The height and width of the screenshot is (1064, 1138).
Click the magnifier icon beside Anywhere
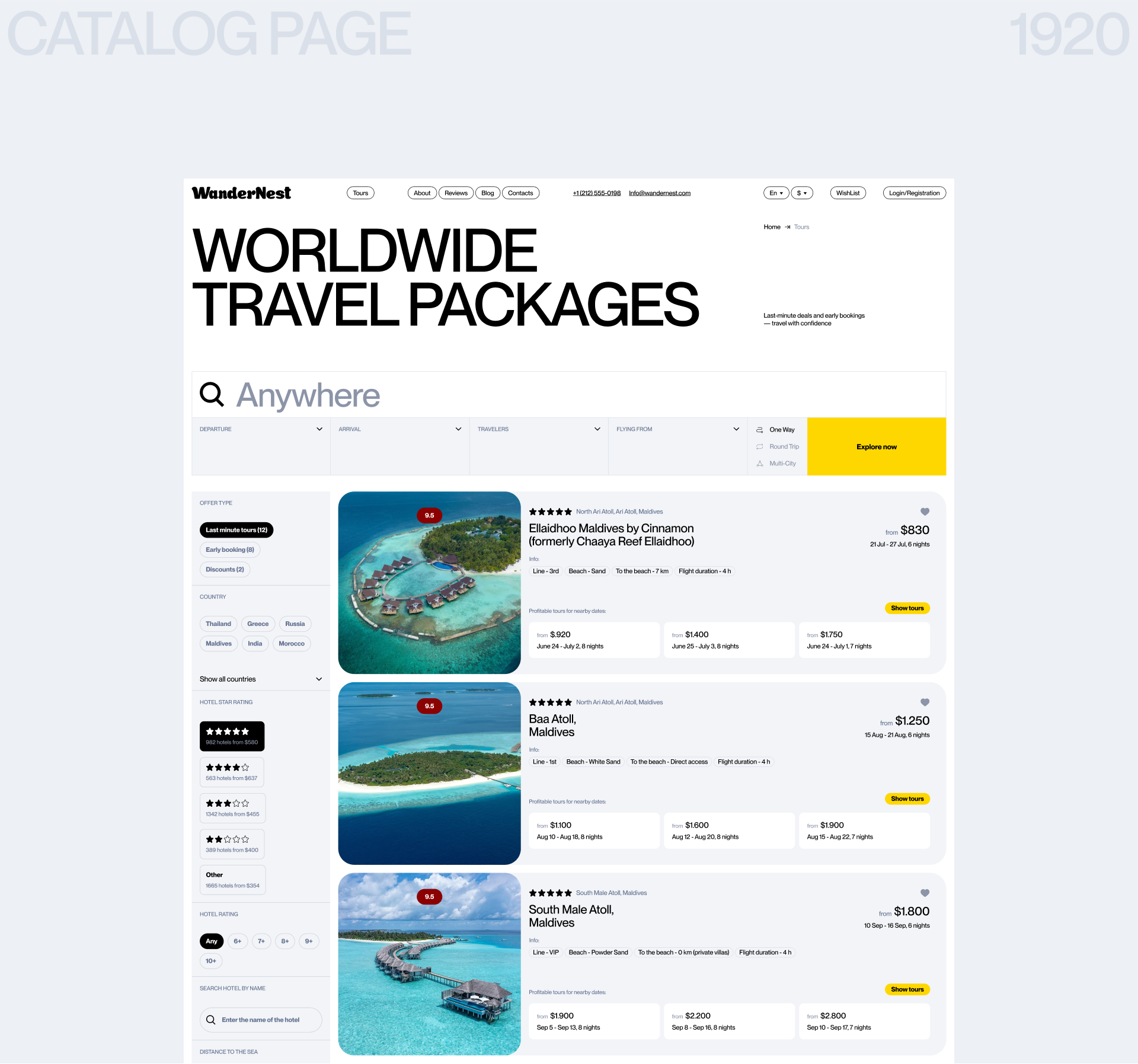pyautogui.click(x=212, y=394)
